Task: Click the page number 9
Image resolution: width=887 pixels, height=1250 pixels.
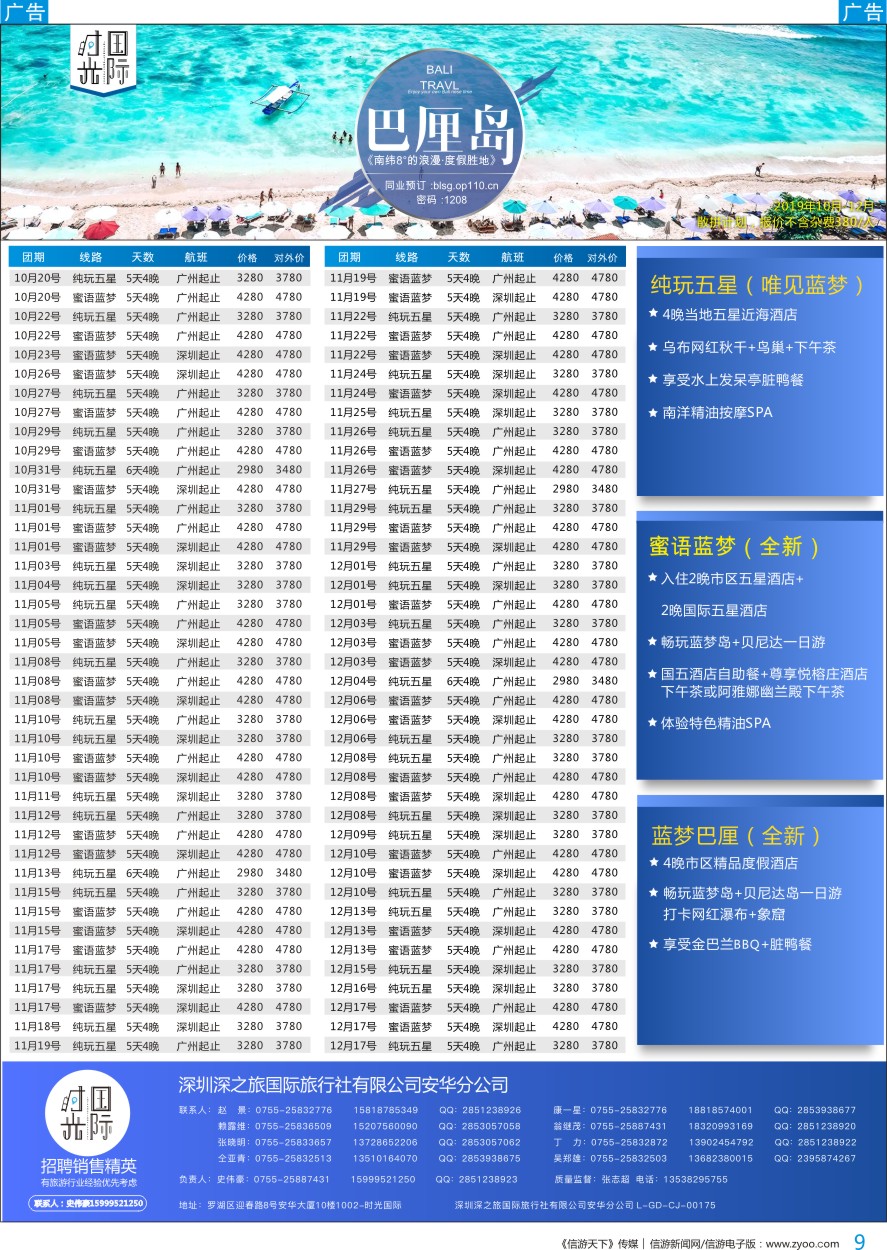Action: point(859,1242)
